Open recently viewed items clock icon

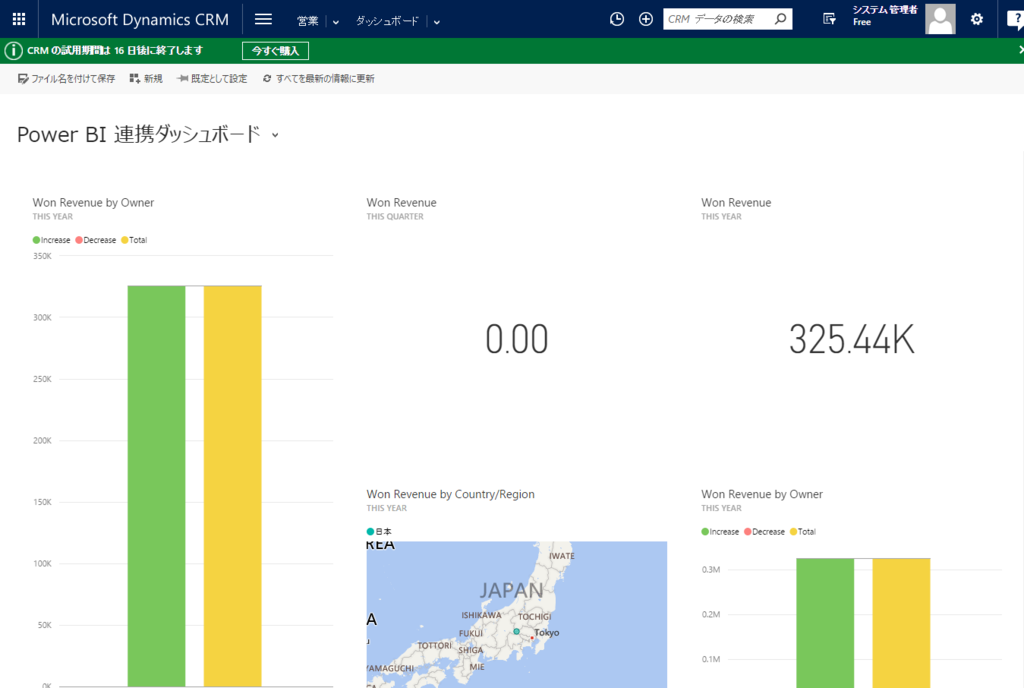[616, 19]
